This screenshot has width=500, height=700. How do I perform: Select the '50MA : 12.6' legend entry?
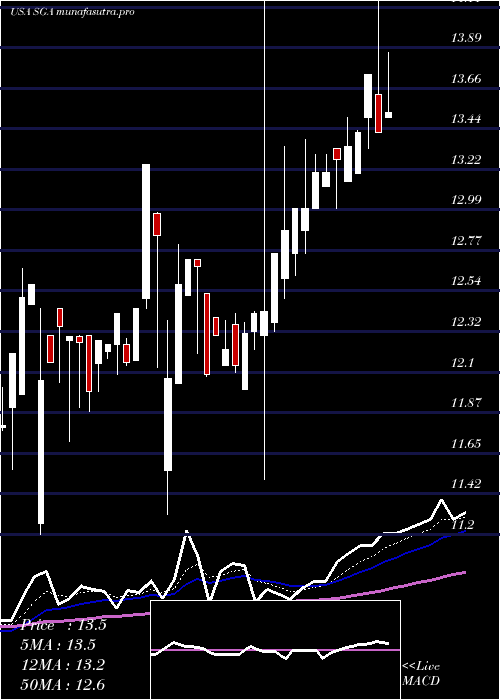point(63,684)
